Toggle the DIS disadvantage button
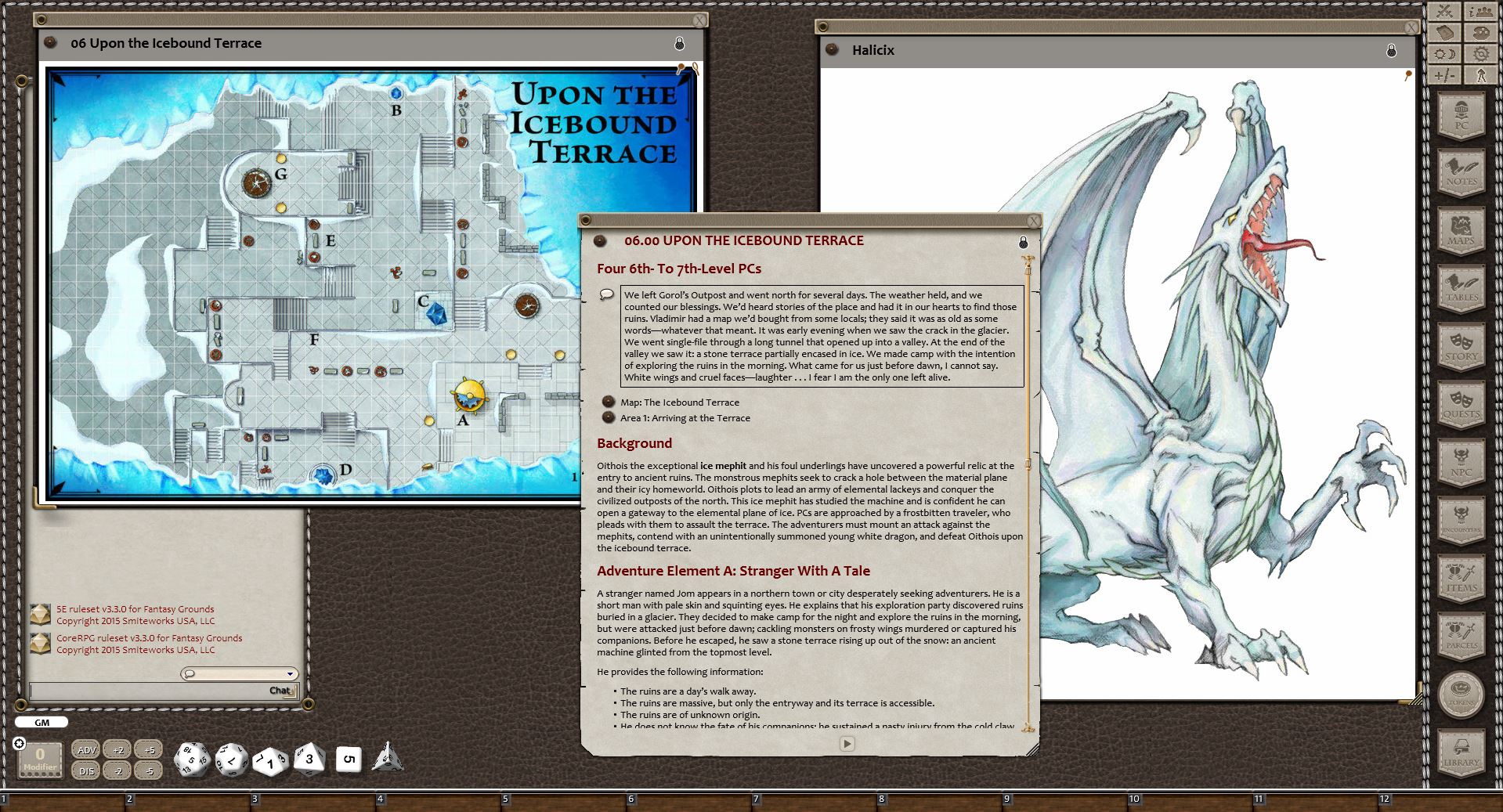This screenshot has height=812, width=1503. pos(86,770)
